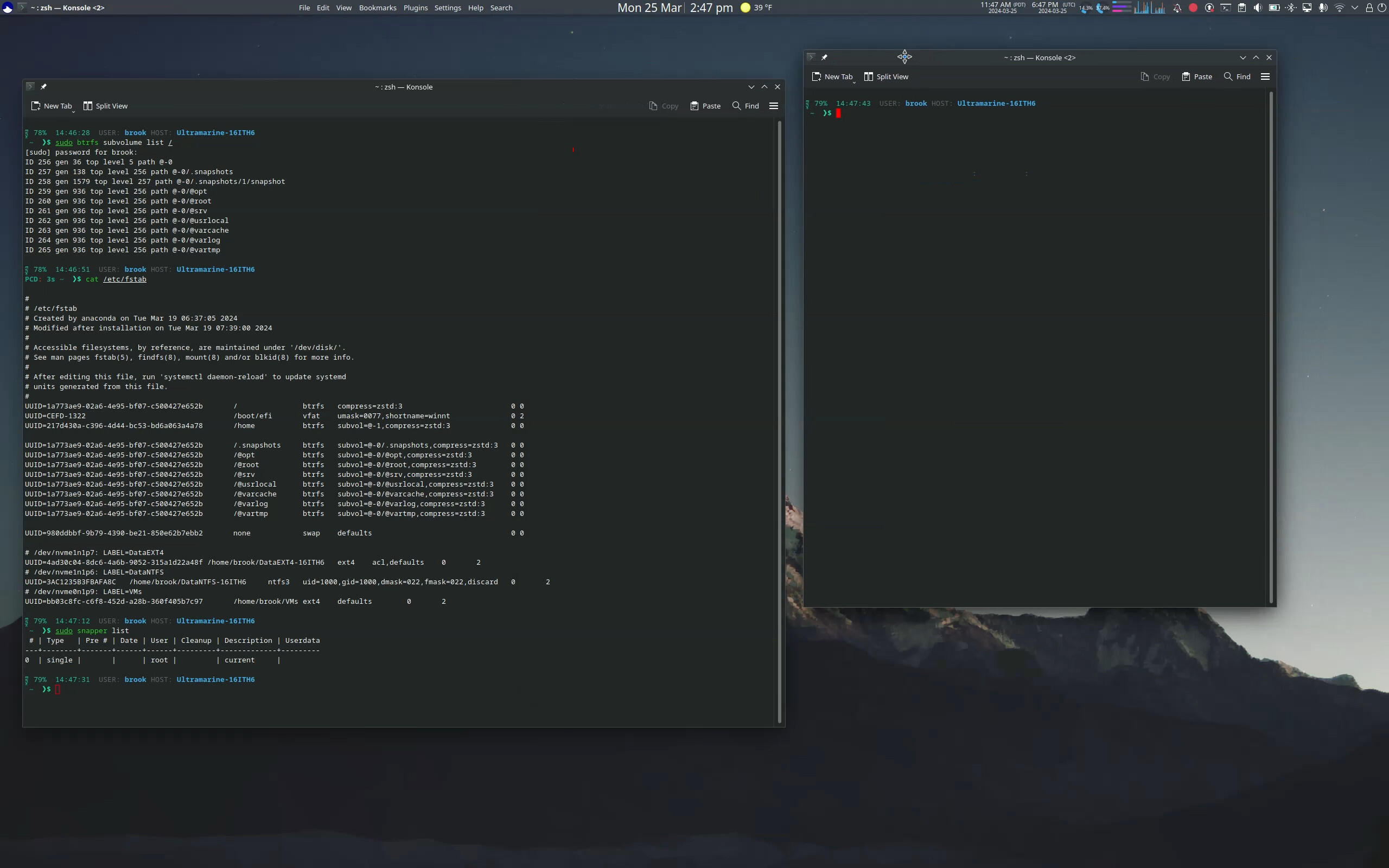Open the software updates tray icon
The image size is (1389, 868).
tap(1209, 8)
